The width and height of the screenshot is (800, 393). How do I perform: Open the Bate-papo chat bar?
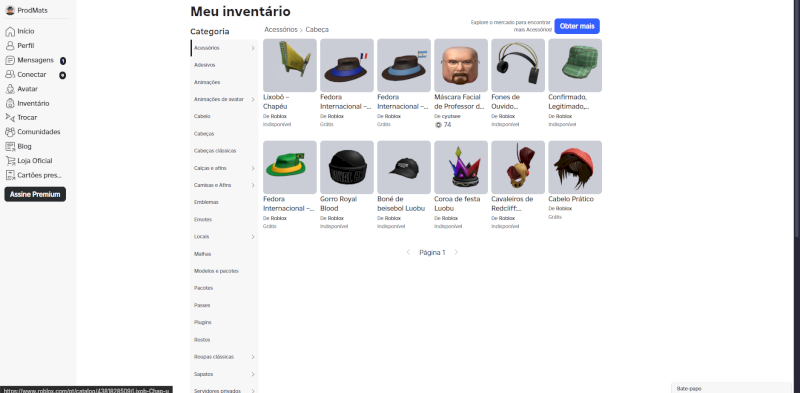click(732, 388)
